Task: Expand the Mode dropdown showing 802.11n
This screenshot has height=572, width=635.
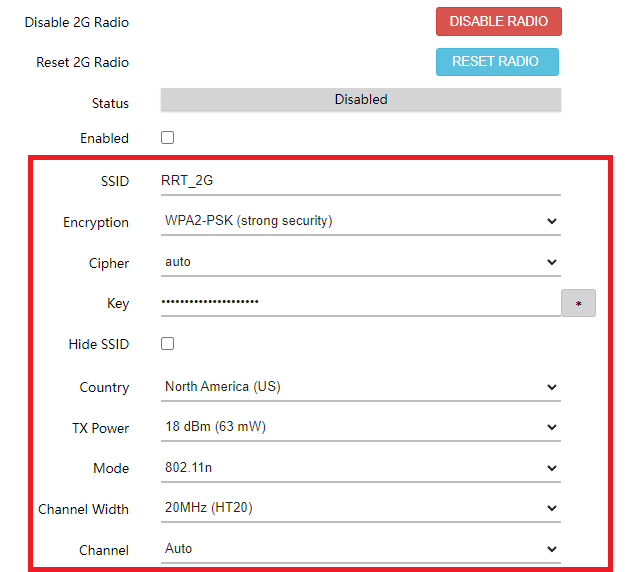Action: pyautogui.click(x=360, y=468)
